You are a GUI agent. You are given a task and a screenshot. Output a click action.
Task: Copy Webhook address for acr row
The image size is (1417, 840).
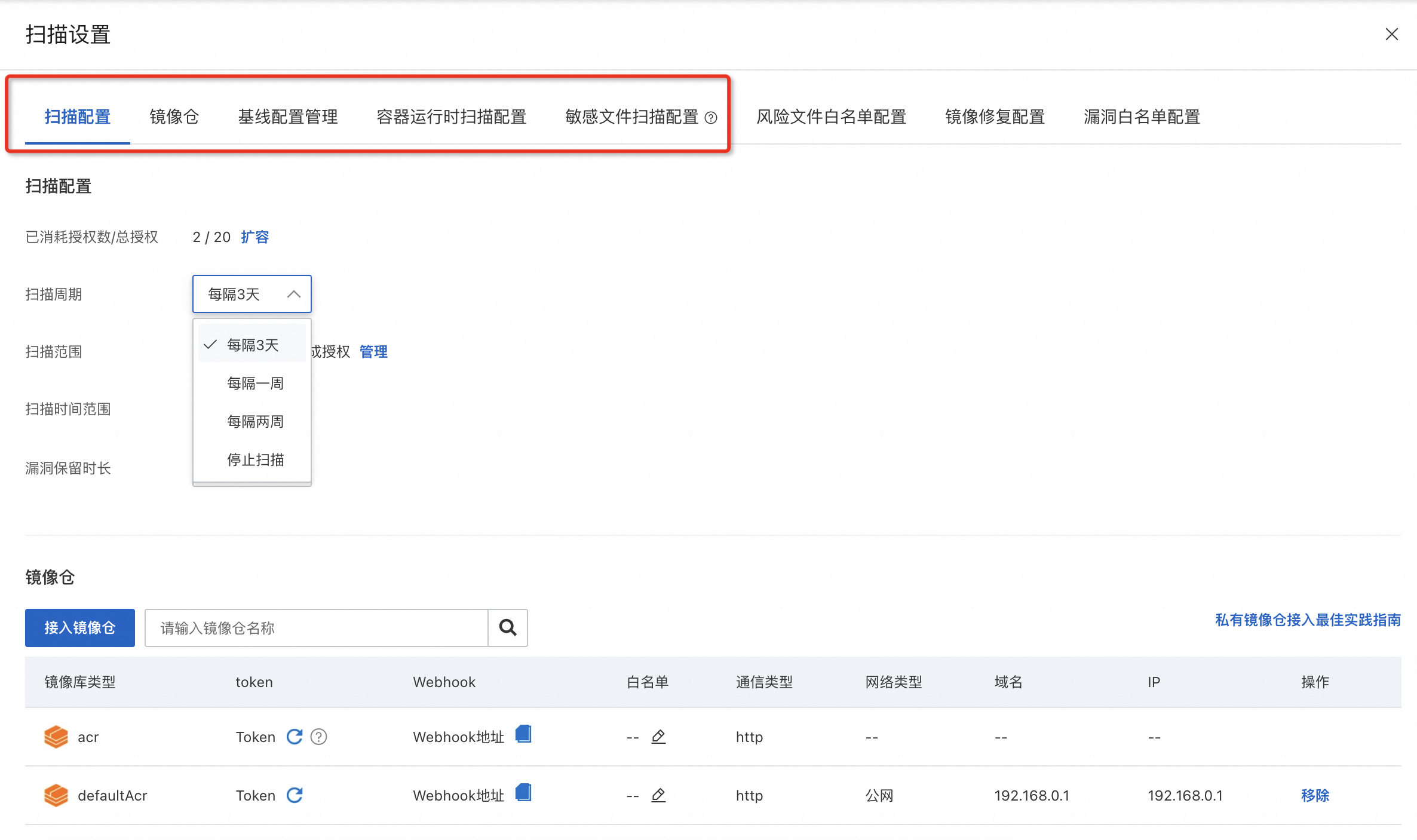[523, 734]
